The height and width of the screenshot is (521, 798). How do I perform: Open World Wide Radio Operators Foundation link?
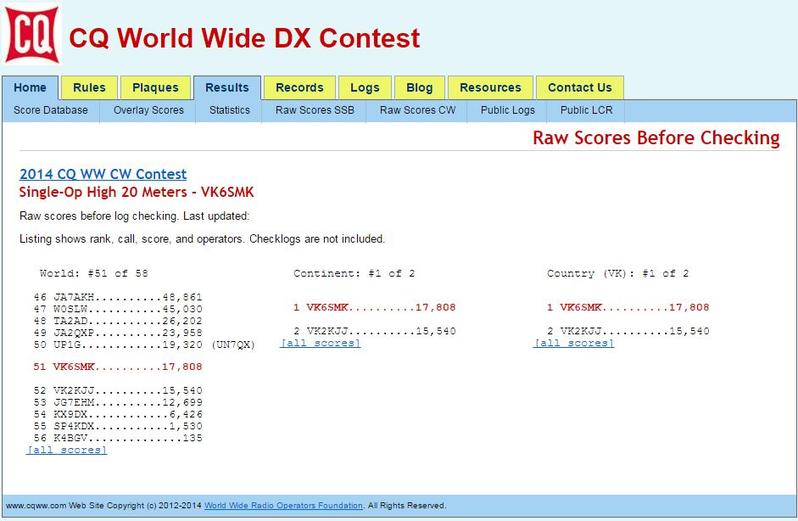[x=283, y=506]
